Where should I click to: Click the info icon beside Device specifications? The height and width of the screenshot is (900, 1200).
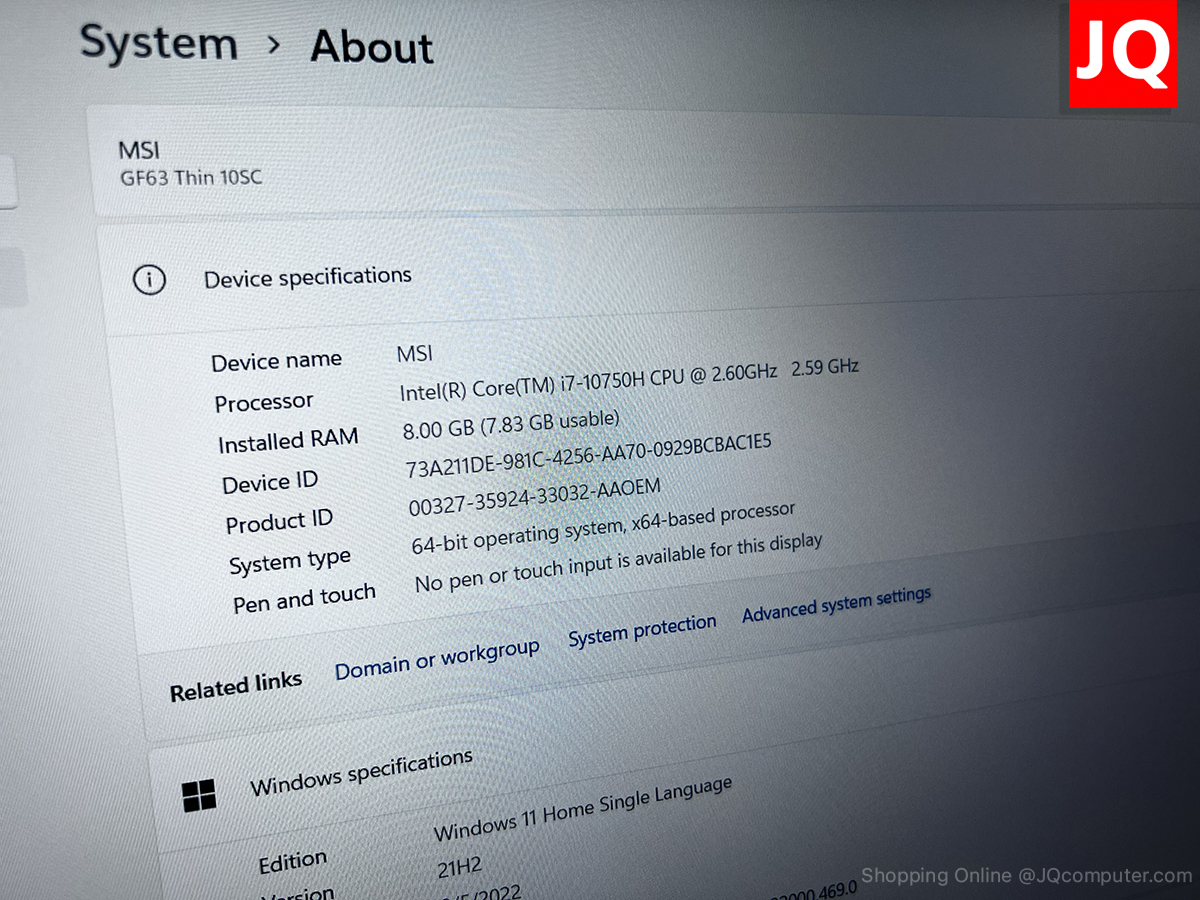(149, 281)
